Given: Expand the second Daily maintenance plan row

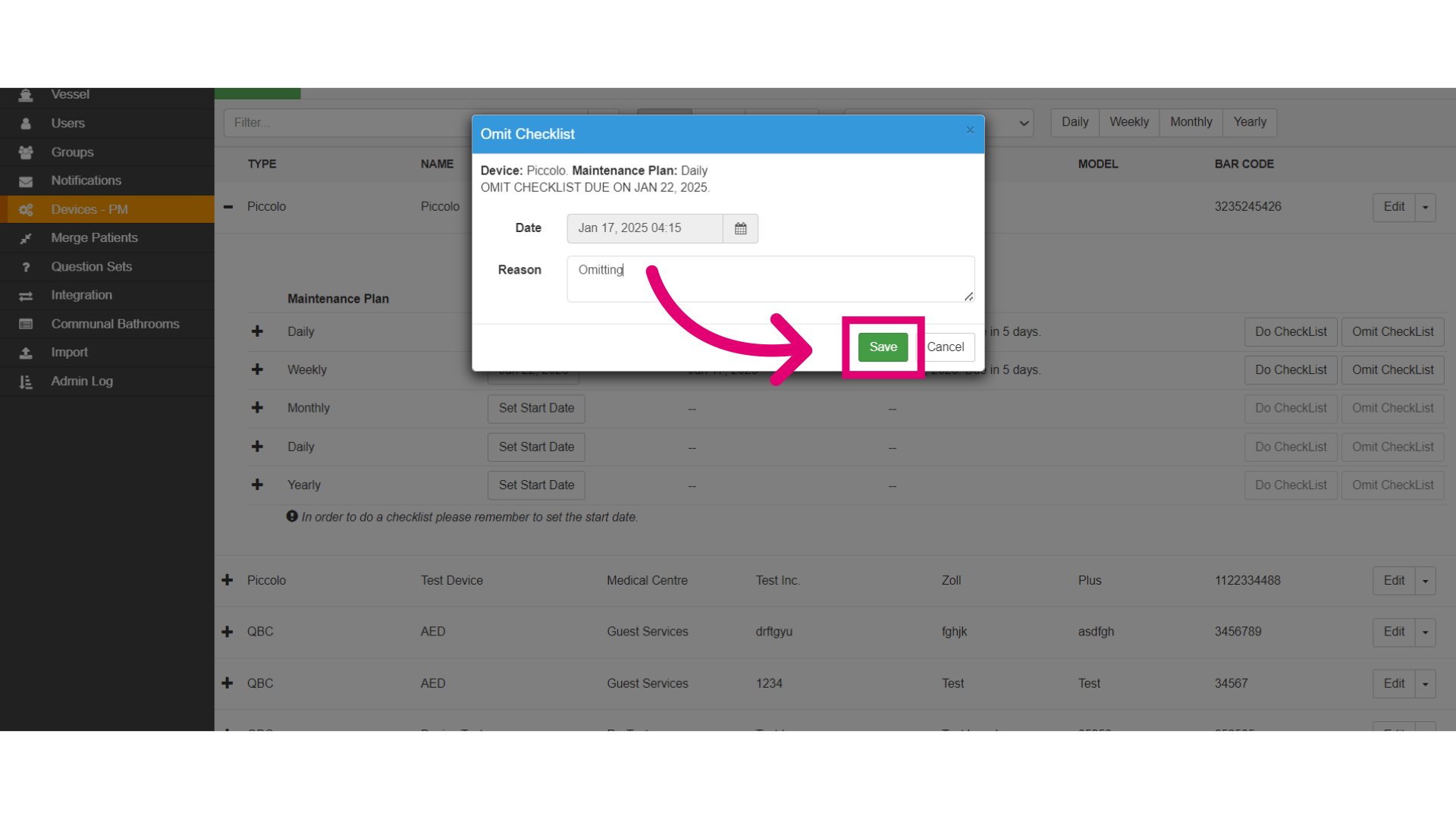Looking at the screenshot, I should tap(258, 447).
